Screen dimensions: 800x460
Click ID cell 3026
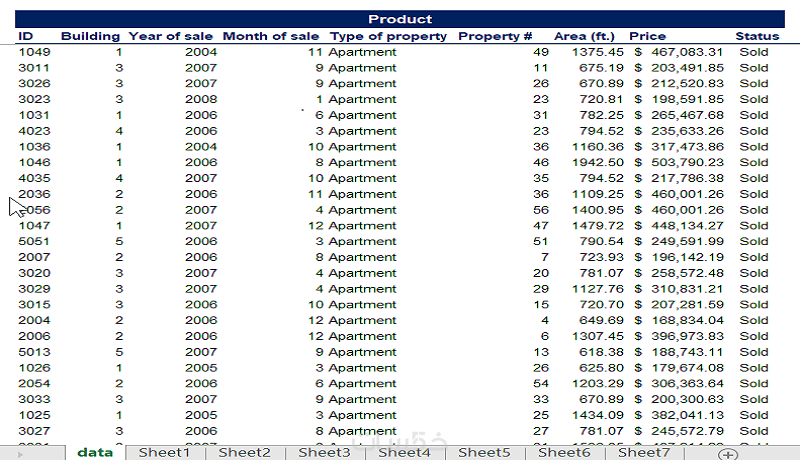34,84
